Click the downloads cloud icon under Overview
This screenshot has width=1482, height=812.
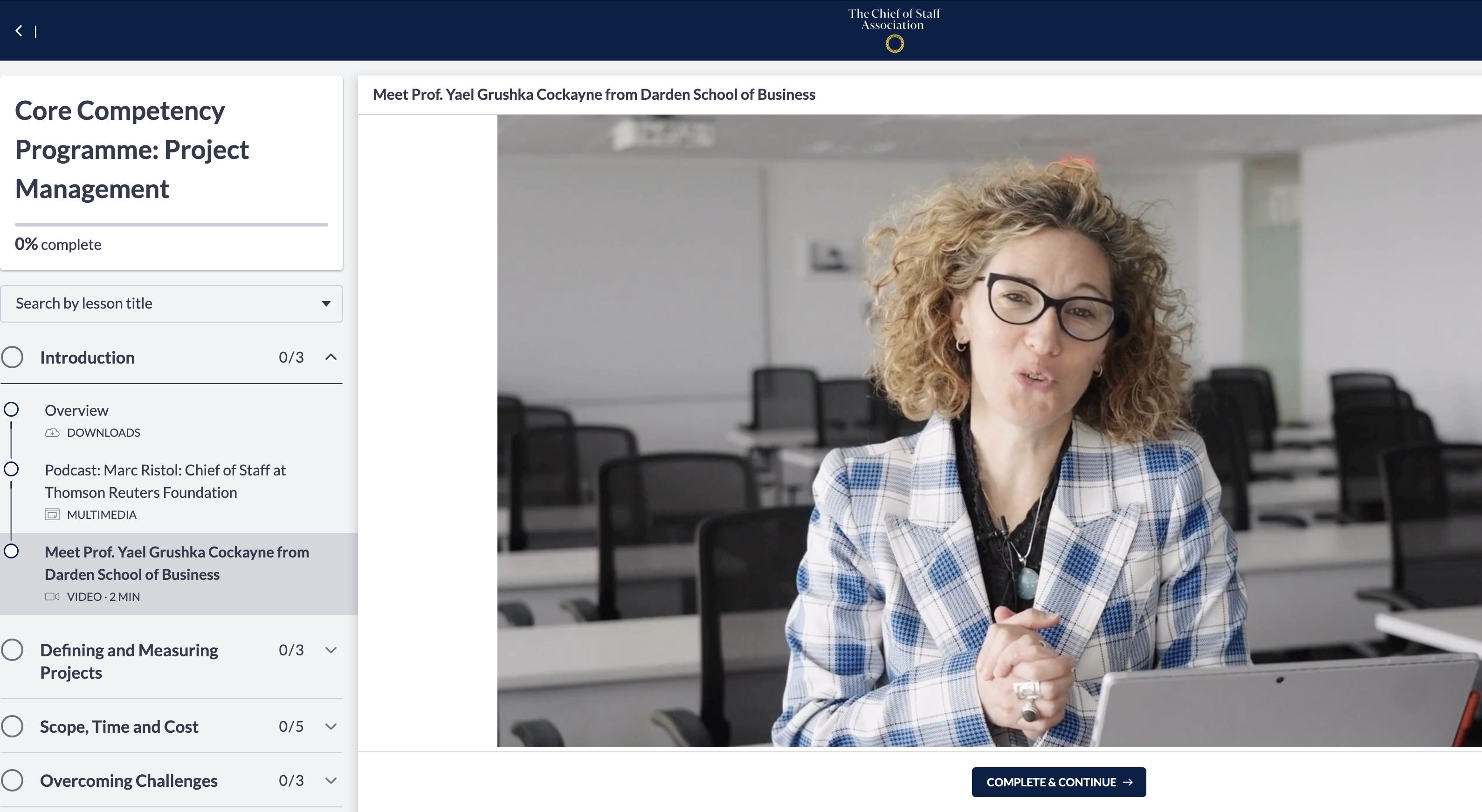coord(52,433)
